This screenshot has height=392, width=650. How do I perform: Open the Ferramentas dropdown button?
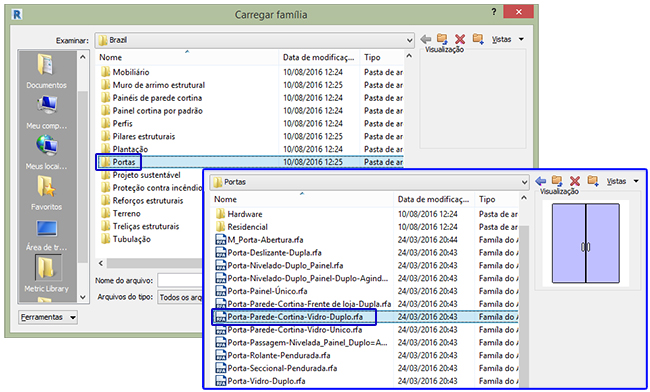click(48, 317)
